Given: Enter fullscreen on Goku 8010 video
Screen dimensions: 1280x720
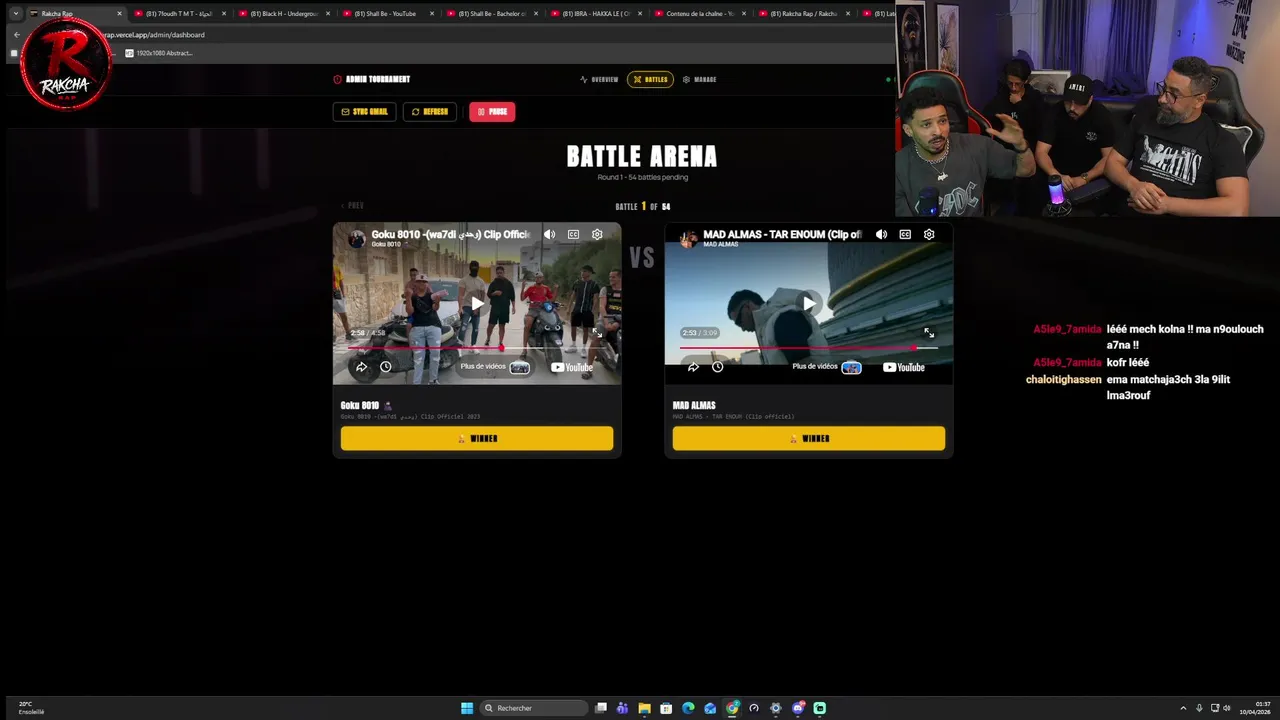Looking at the screenshot, I should tap(597, 333).
